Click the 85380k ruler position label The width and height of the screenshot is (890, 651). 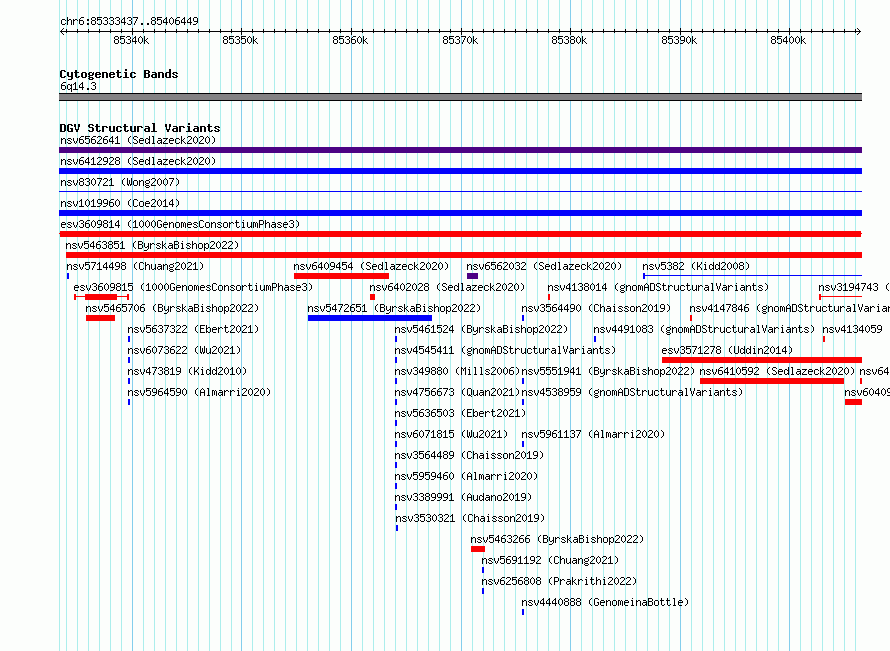click(x=569, y=40)
